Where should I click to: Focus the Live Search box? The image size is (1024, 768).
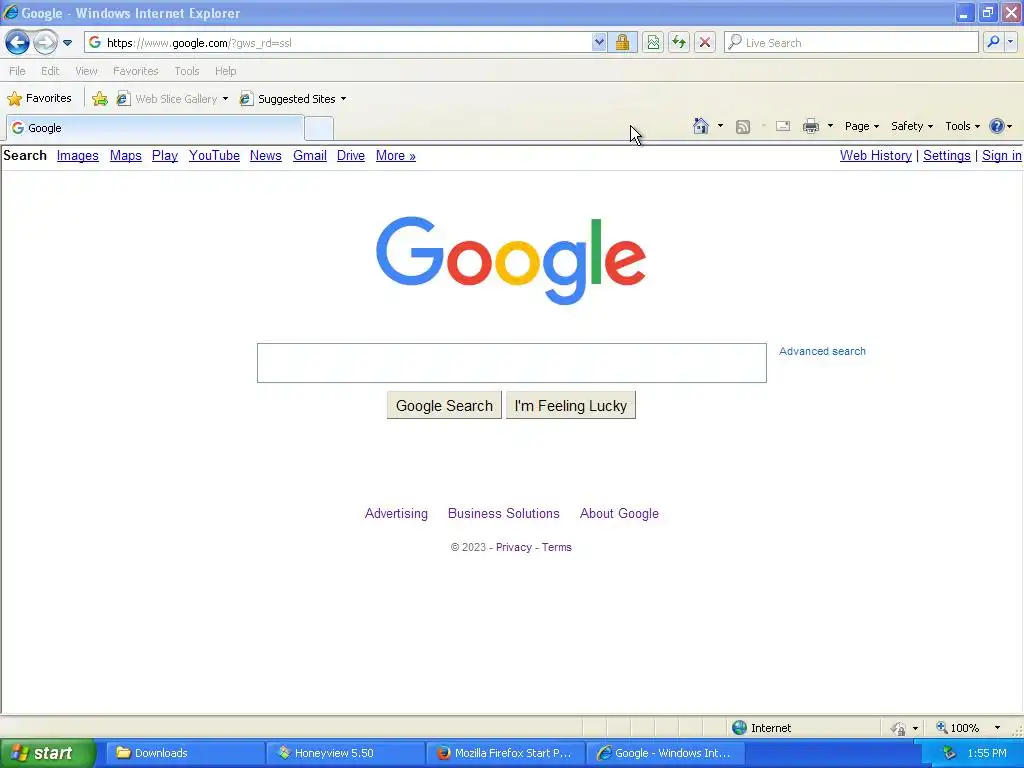tap(851, 42)
